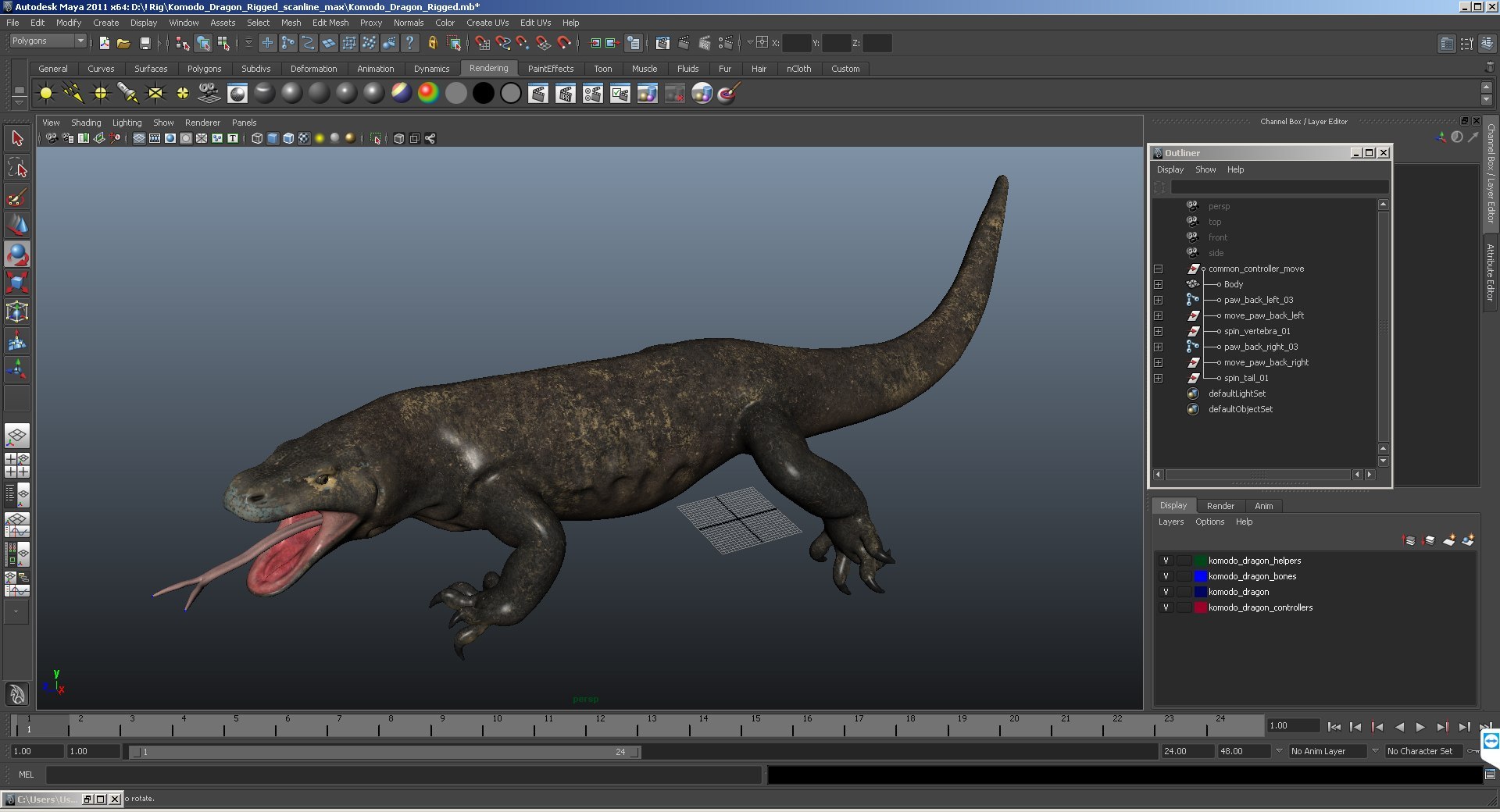
Task: Select the arrow Select tool
Action: pyautogui.click(x=17, y=139)
